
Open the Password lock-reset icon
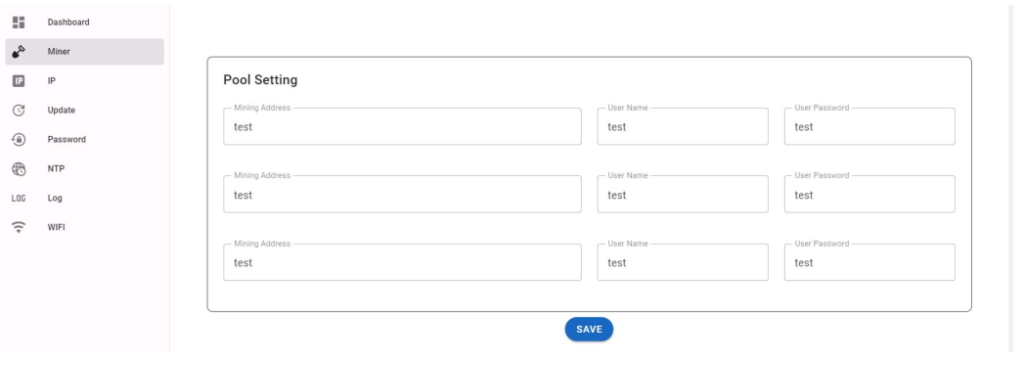[18, 139]
